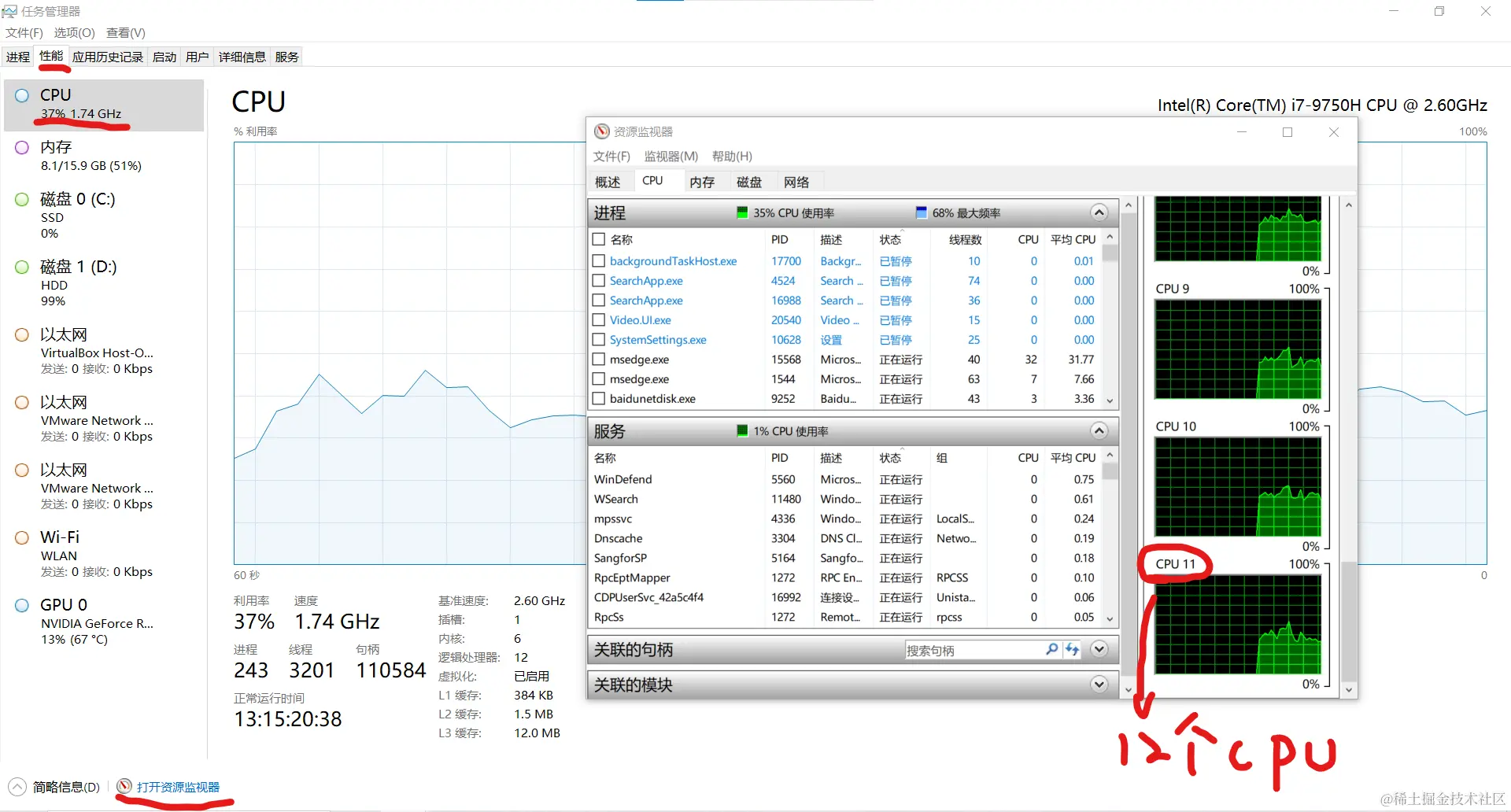Switch to the 服务 tab in Task Manager
Viewport: 1511px width, 812px height.
click(x=287, y=57)
